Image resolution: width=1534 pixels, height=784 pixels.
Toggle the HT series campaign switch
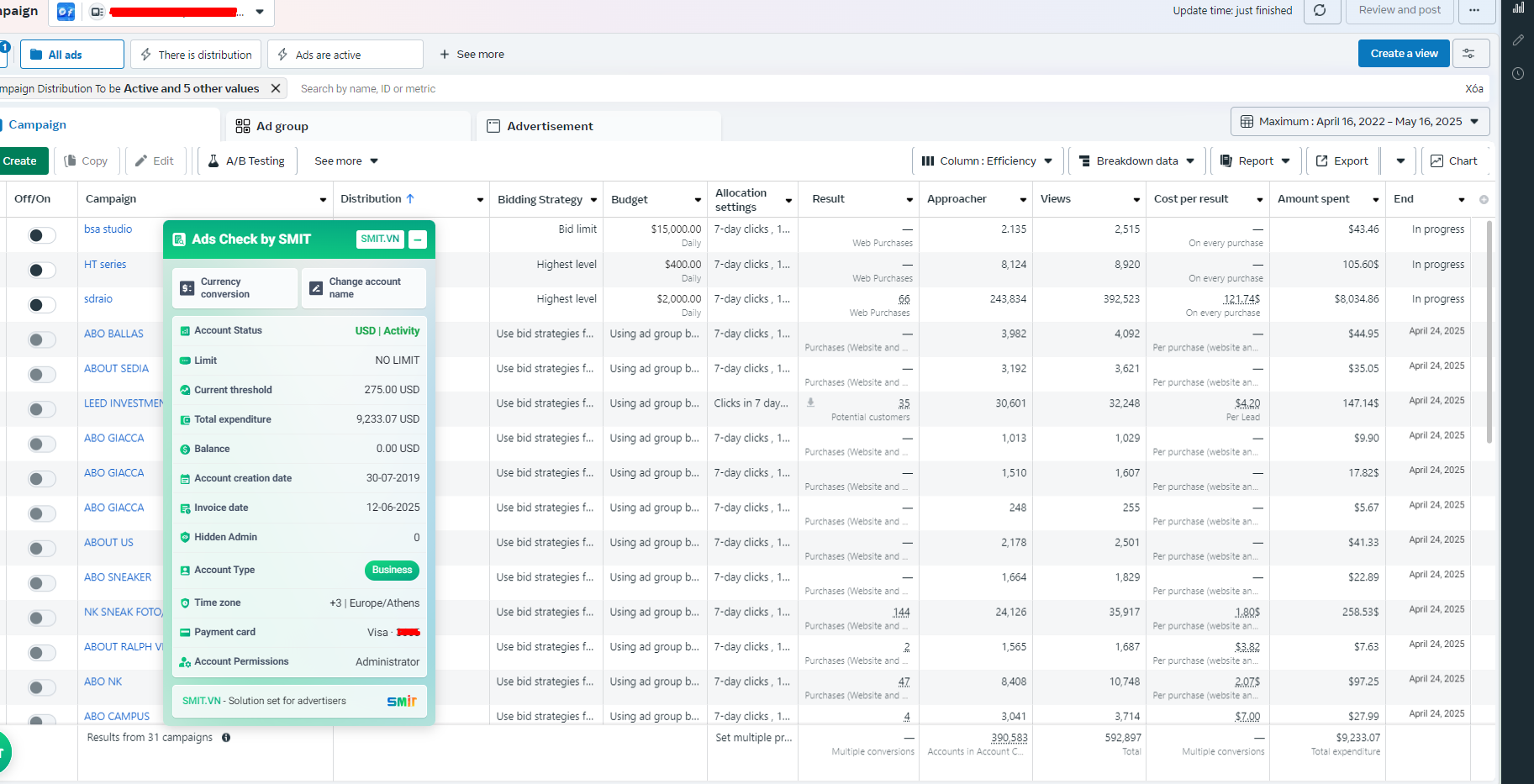42,271
